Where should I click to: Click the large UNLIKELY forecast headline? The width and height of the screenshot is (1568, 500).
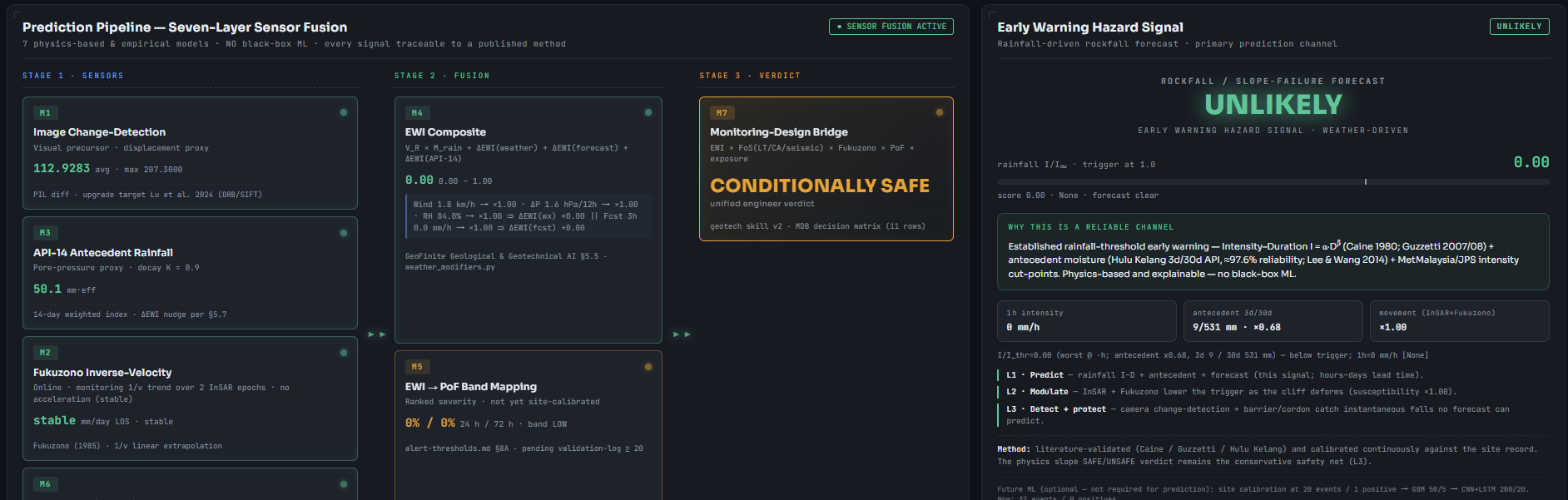click(1273, 104)
